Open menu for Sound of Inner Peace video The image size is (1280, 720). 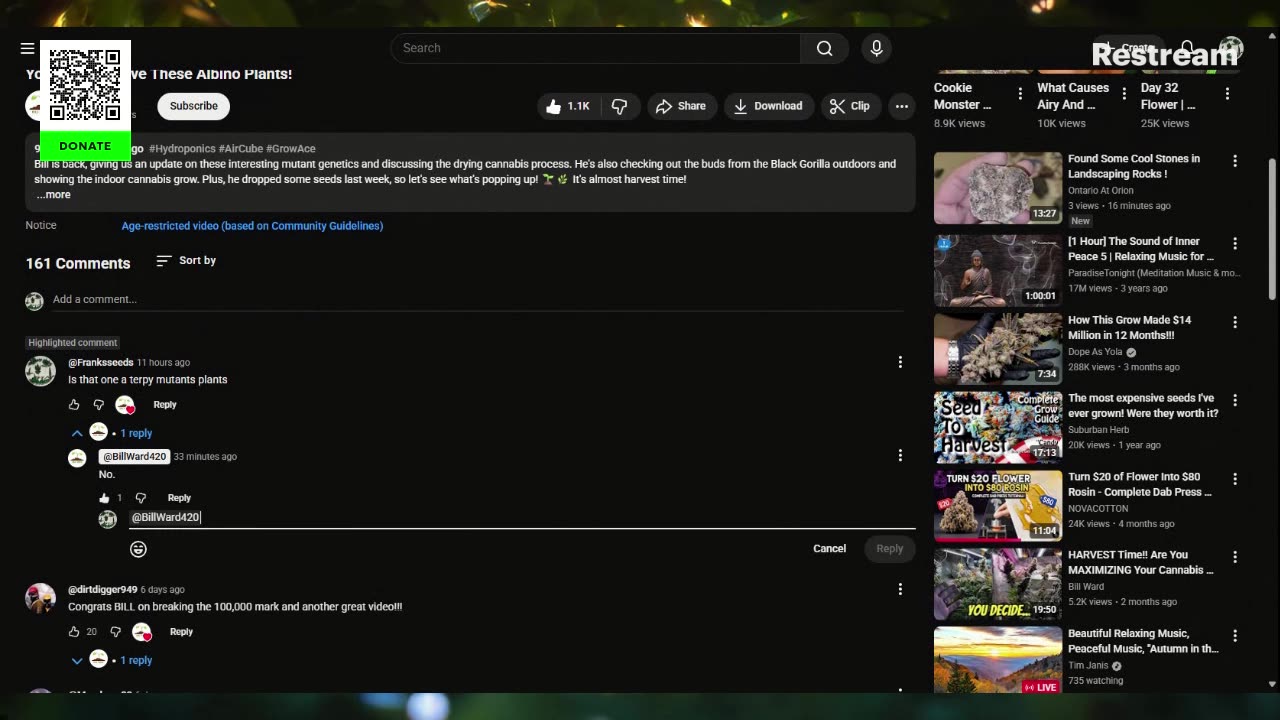click(1235, 243)
